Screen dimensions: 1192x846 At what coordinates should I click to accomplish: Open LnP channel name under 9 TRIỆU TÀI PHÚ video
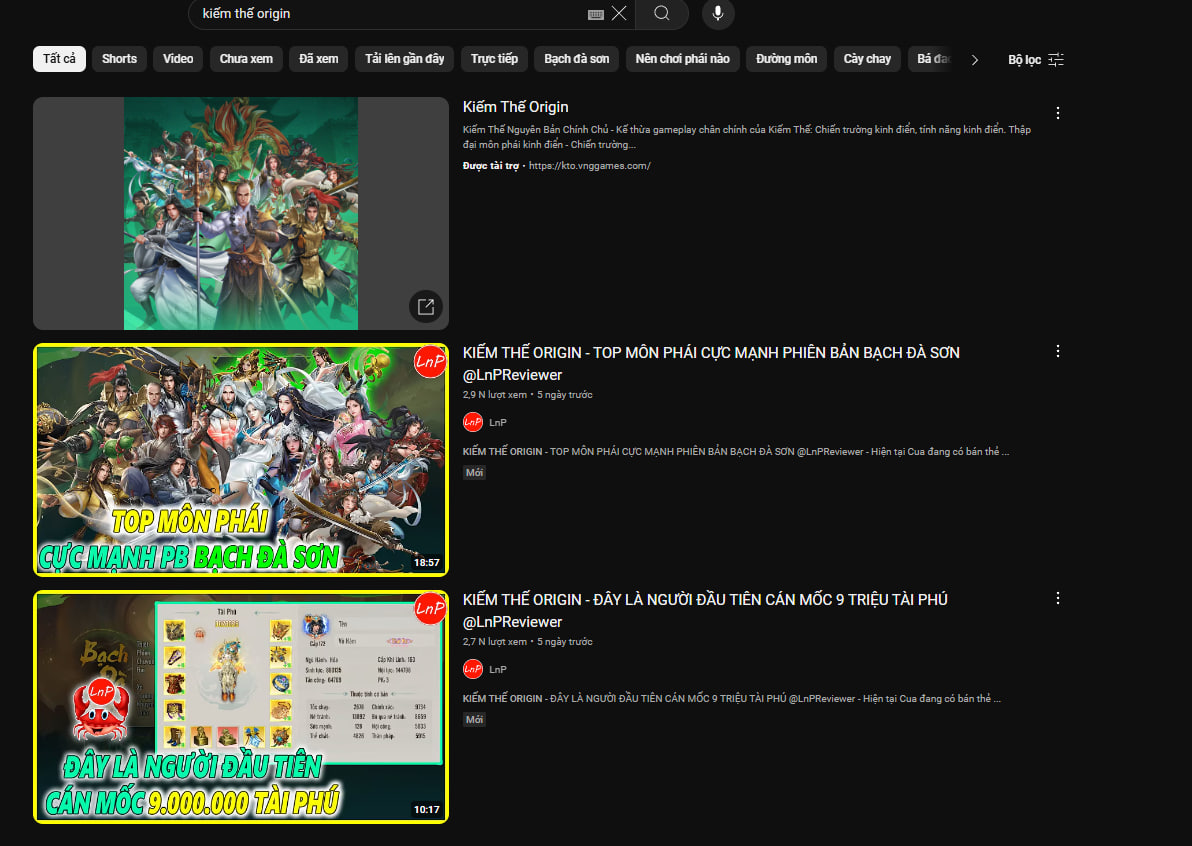(498, 670)
